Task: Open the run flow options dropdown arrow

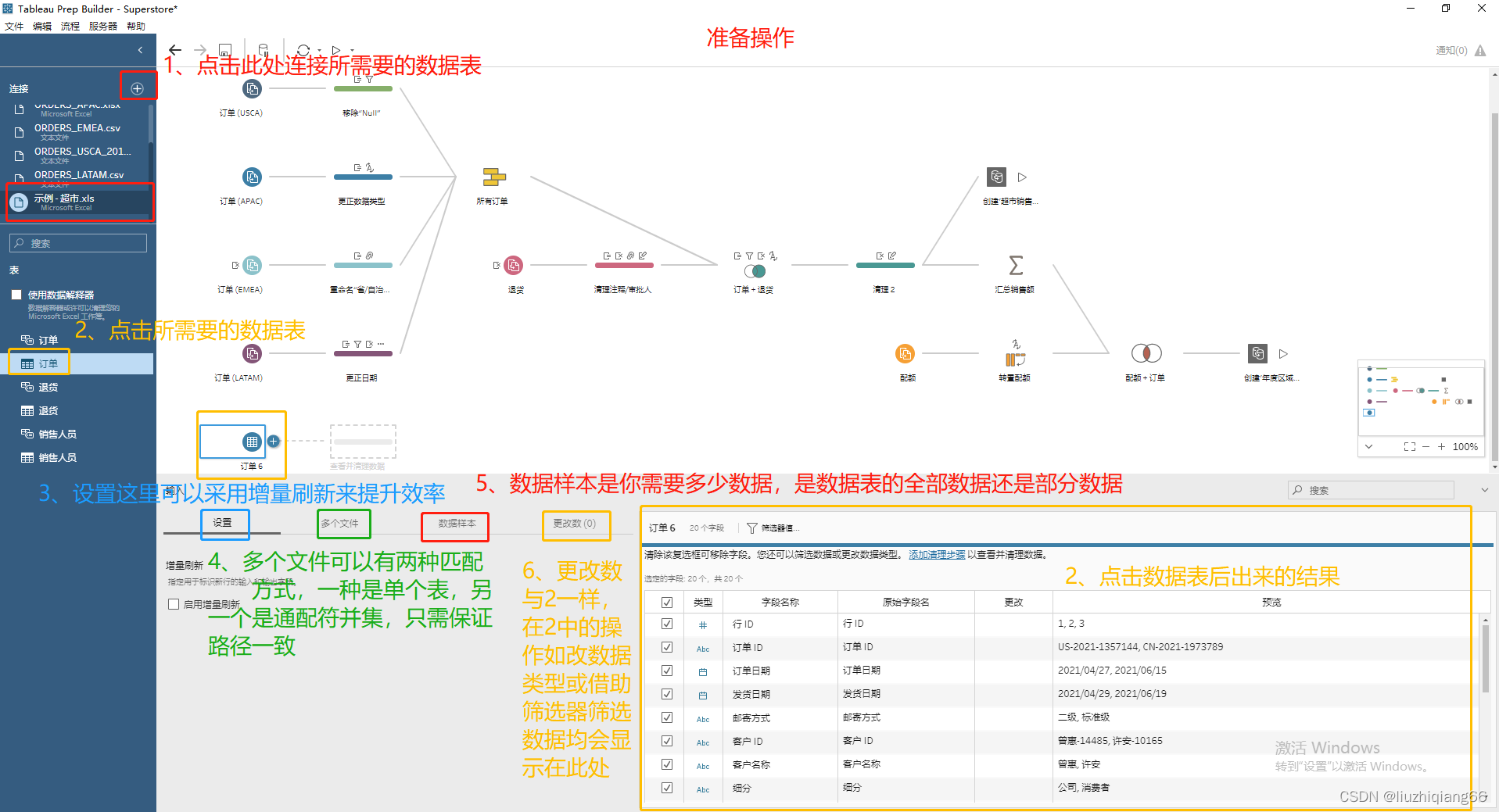Action: tap(351, 51)
